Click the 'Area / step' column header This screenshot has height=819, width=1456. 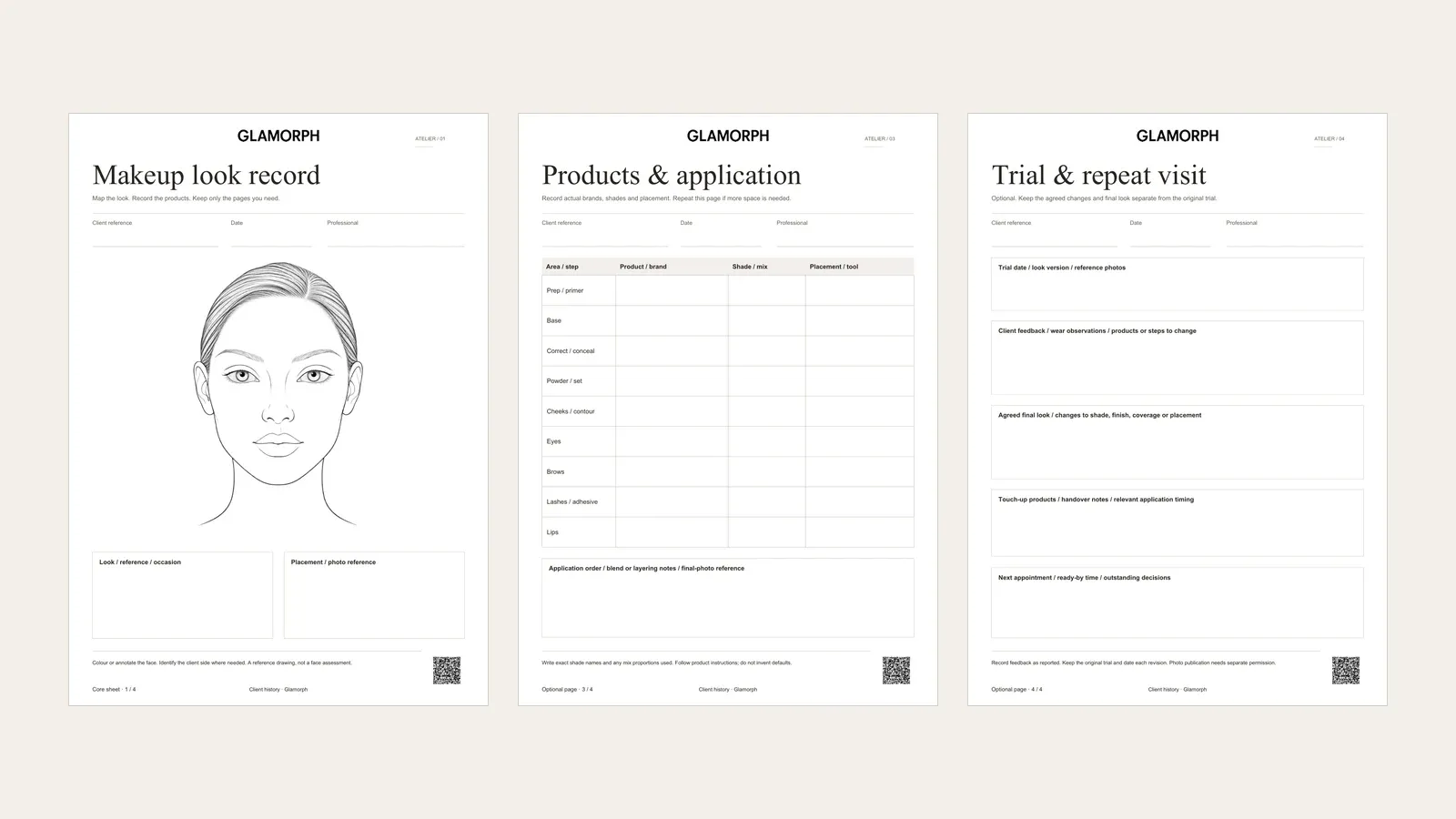pos(562,267)
